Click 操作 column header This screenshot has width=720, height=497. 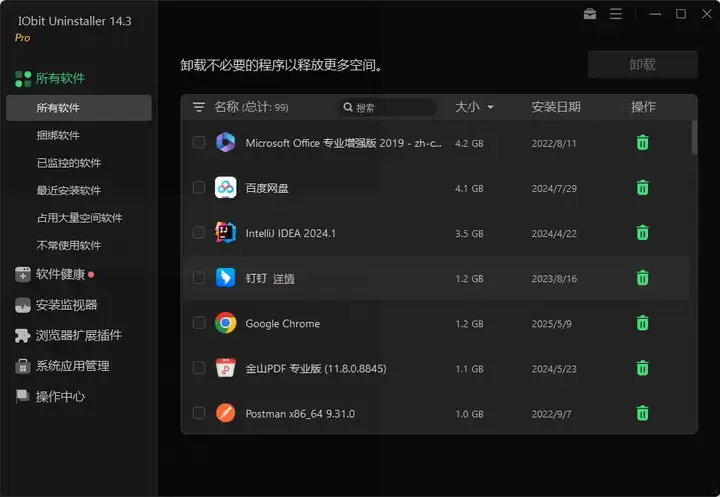click(643, 107)
